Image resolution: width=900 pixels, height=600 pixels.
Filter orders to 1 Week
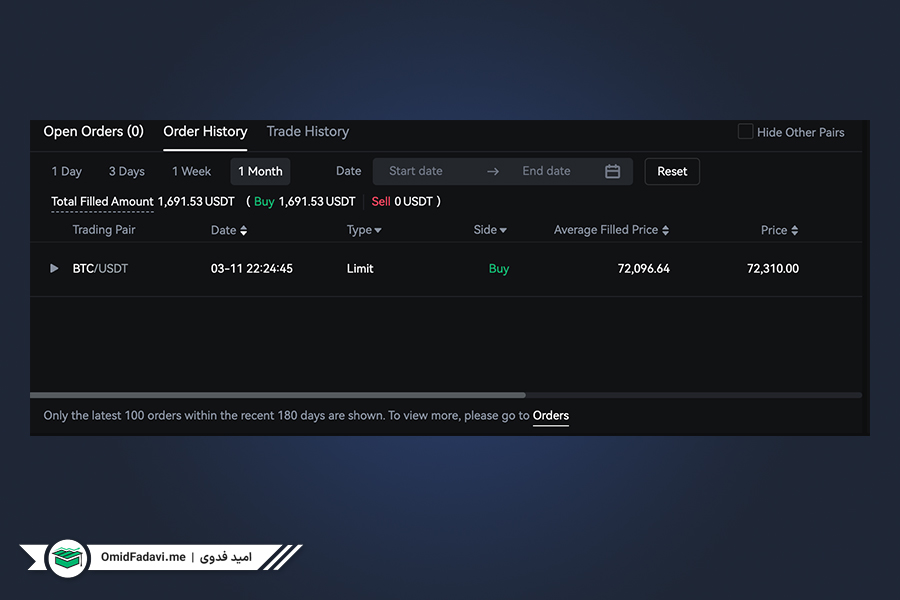coord(191,171)
